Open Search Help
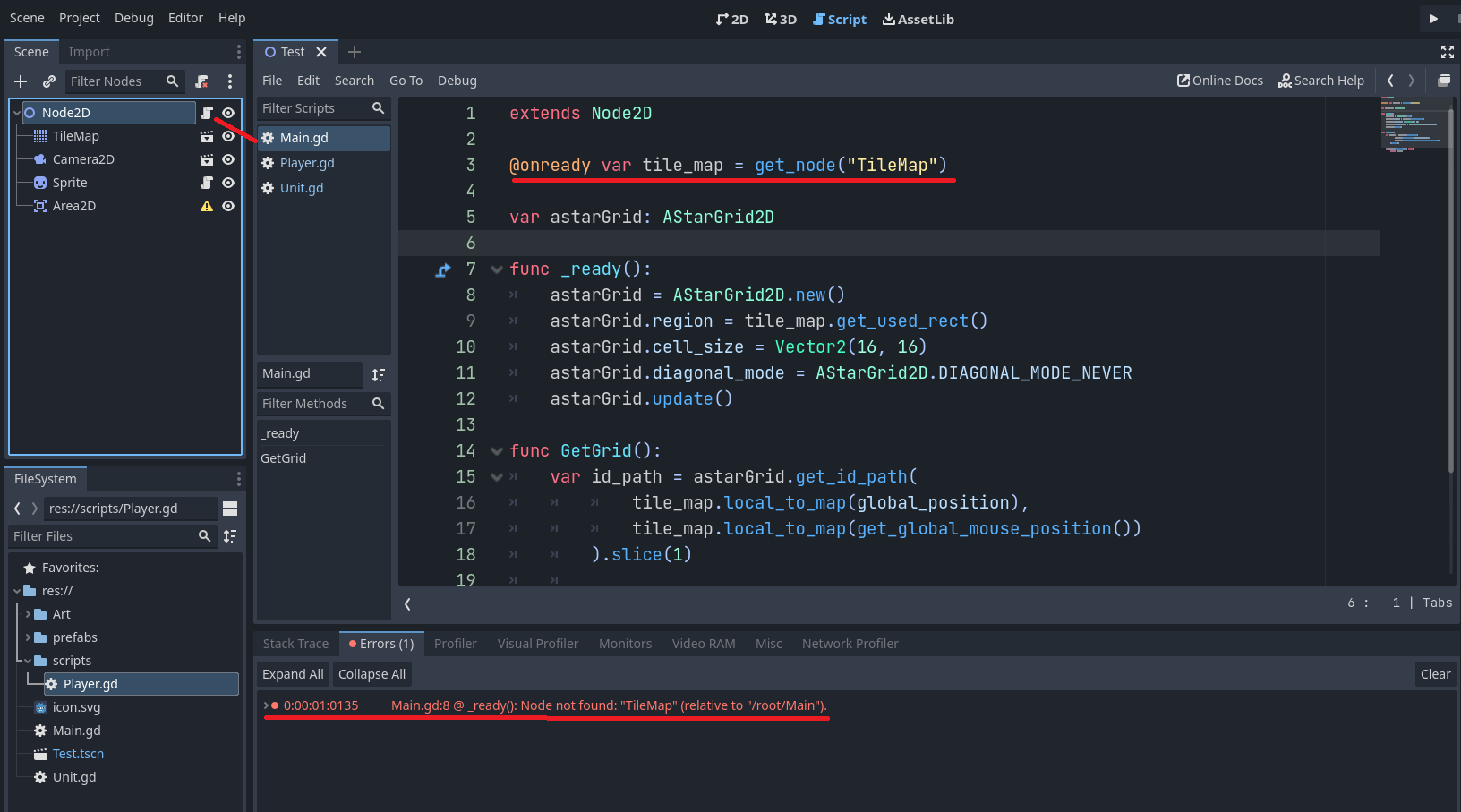1461x812 pixels. 1321,81
